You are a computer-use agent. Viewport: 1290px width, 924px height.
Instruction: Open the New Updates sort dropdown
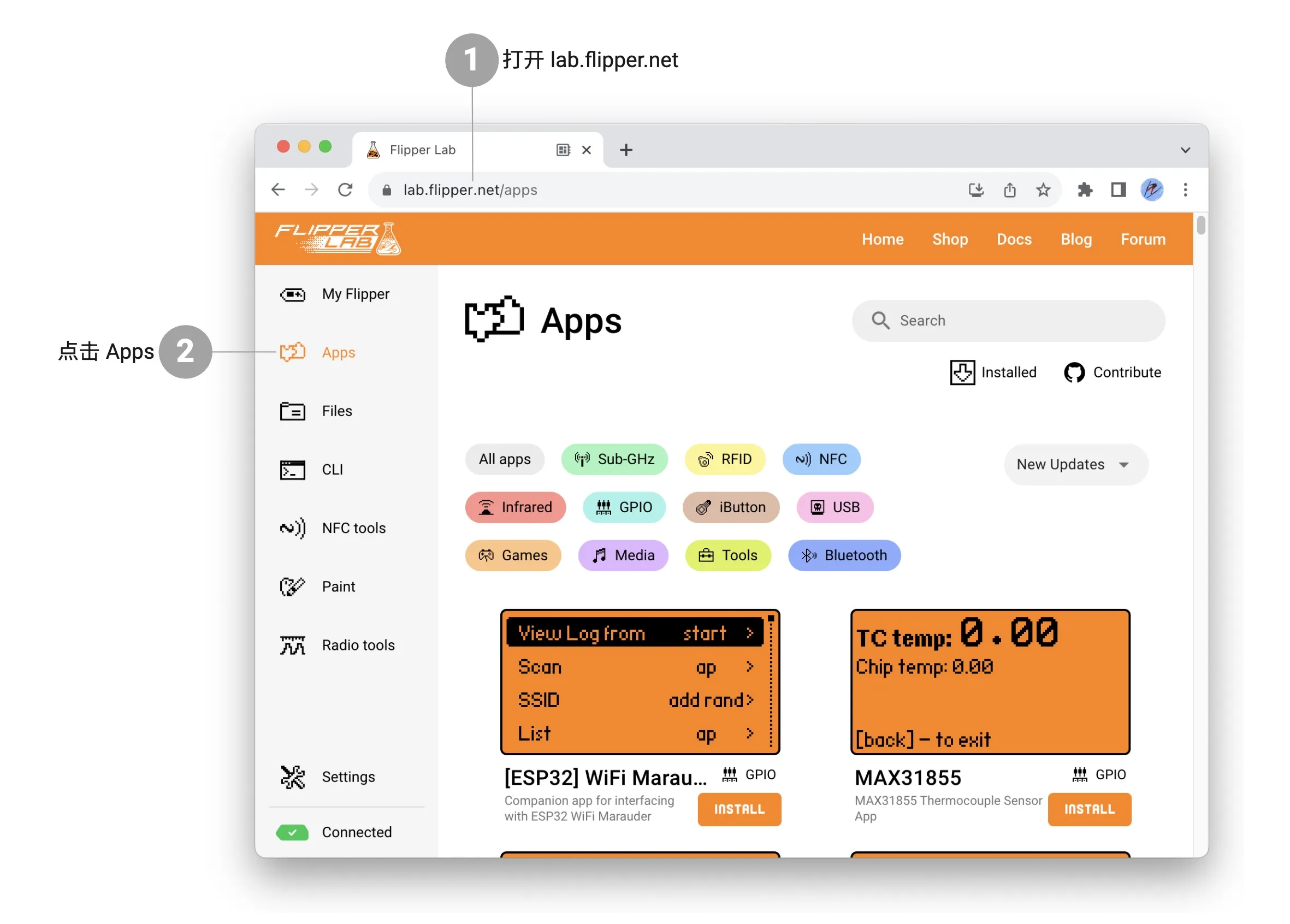tap(1075, 464)
